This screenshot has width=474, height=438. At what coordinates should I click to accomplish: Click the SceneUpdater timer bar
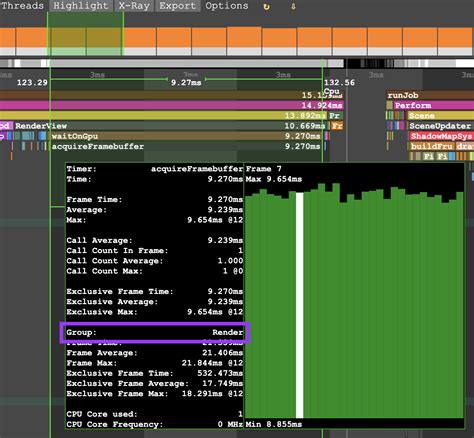(440, 126)
